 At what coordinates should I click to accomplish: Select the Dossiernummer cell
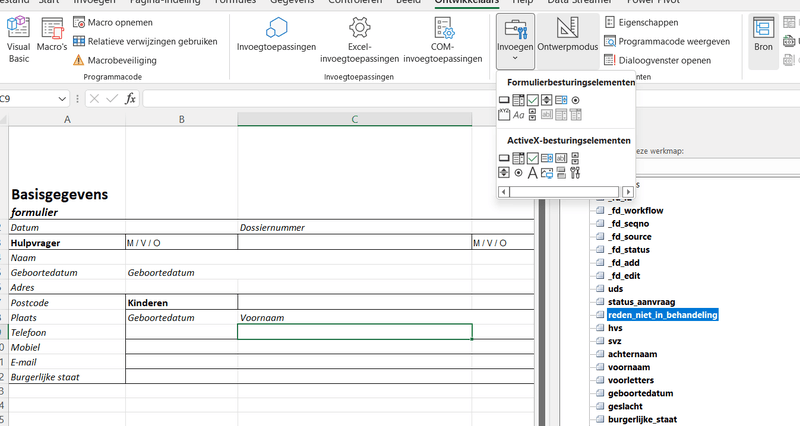(355, 228)
